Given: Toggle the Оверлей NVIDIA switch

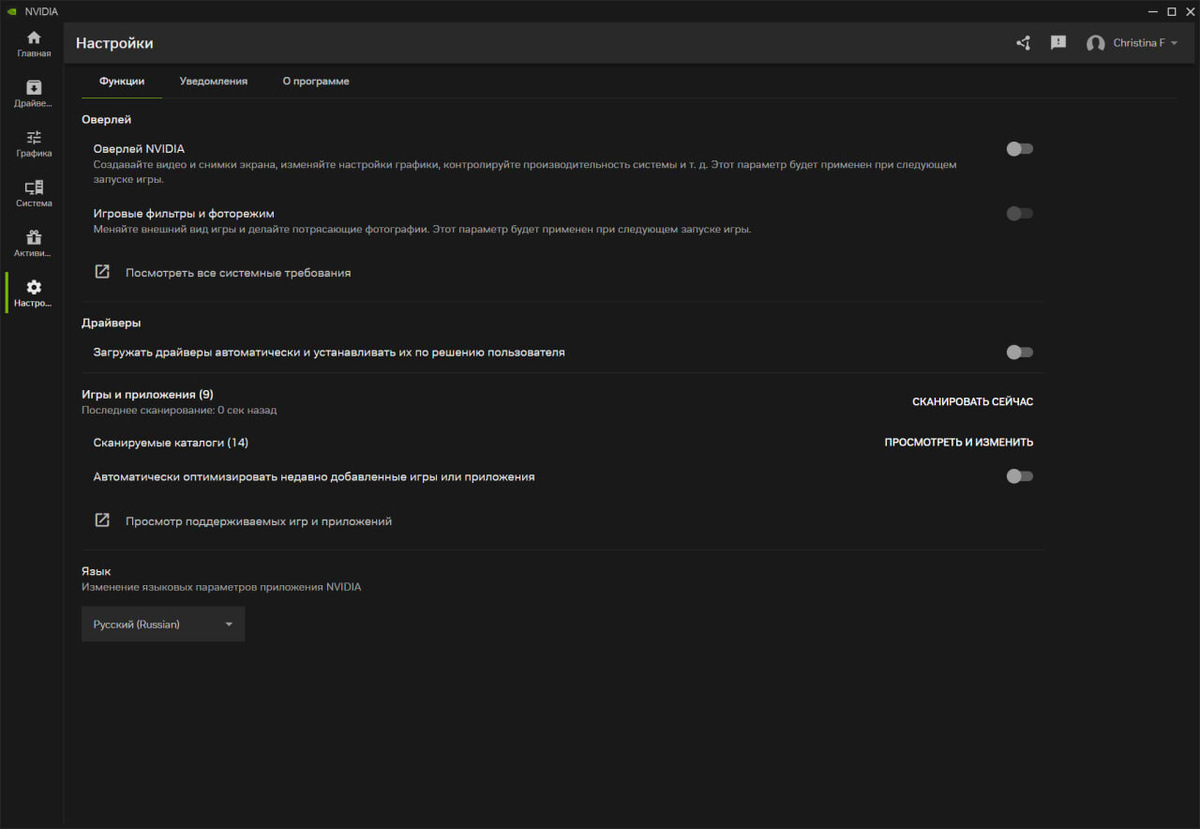Looking at the screenshot, I should pyautogui.click(x=1019, y=149).
